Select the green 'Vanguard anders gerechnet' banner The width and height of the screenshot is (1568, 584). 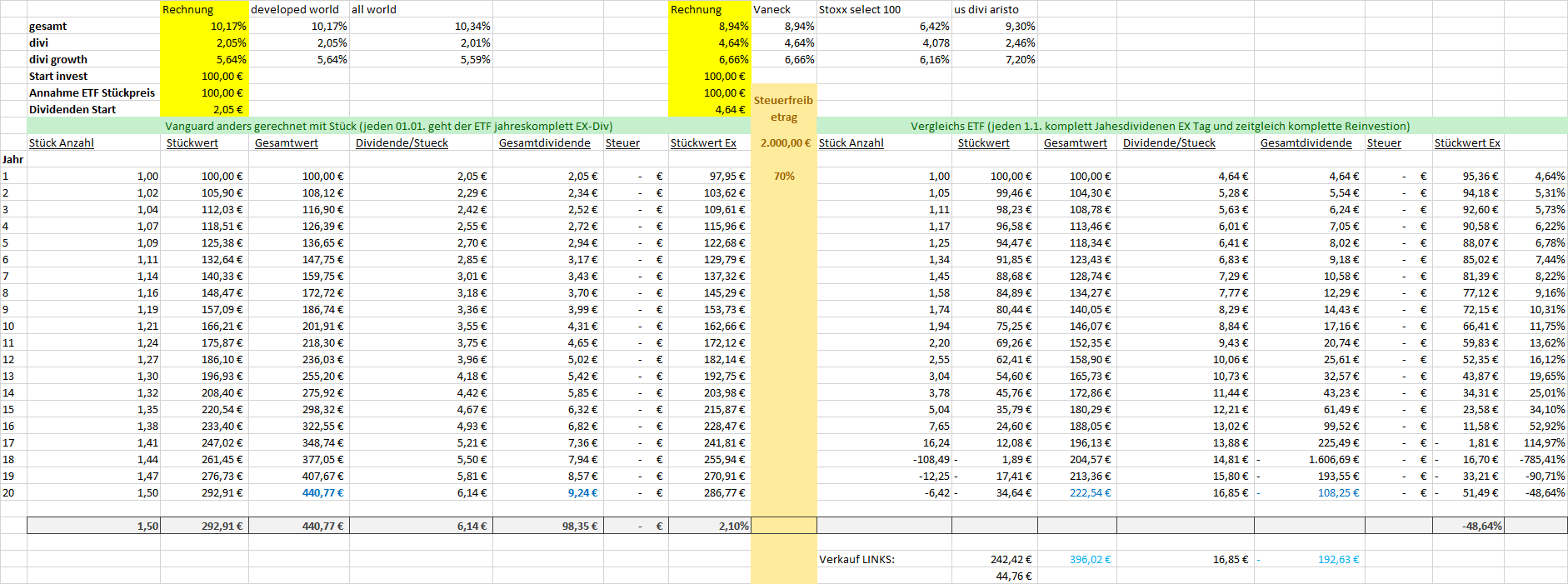pos(389,126)
